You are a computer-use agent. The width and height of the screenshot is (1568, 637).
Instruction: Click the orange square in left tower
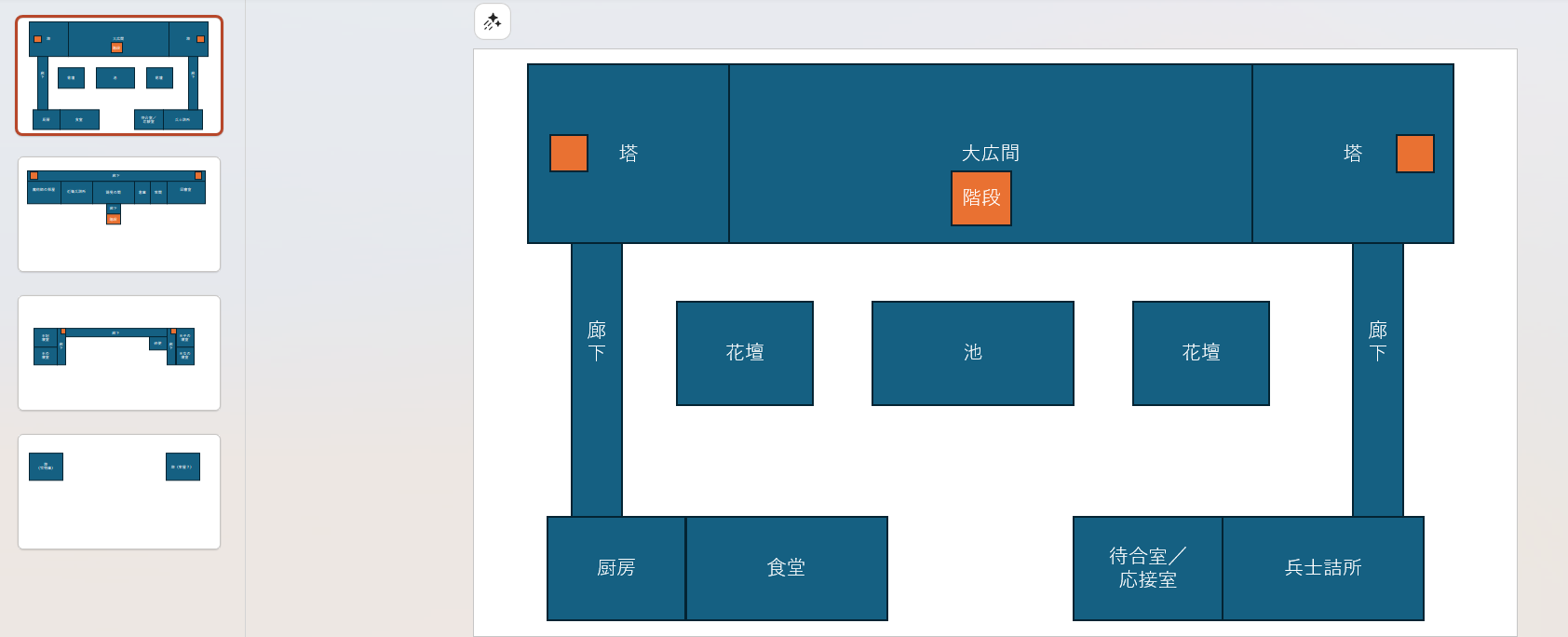coord(569,154)
